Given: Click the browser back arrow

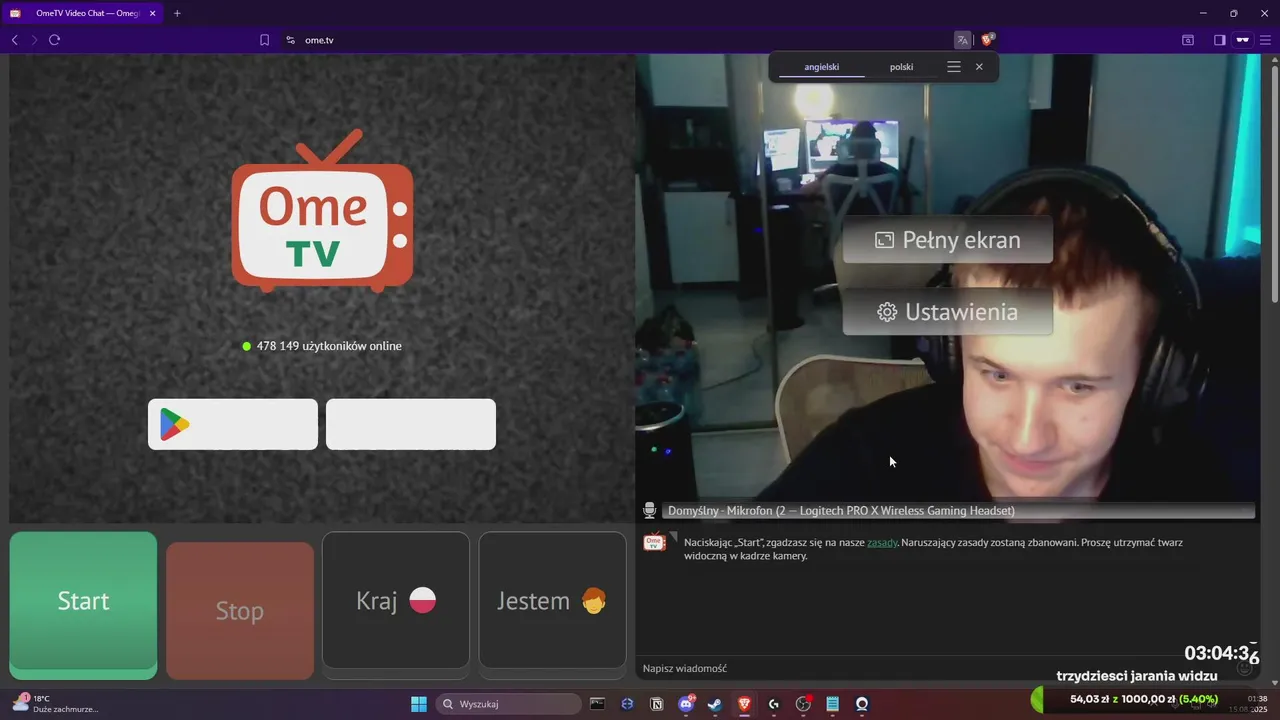Looking at the screenshot, I should click(14, 40).
